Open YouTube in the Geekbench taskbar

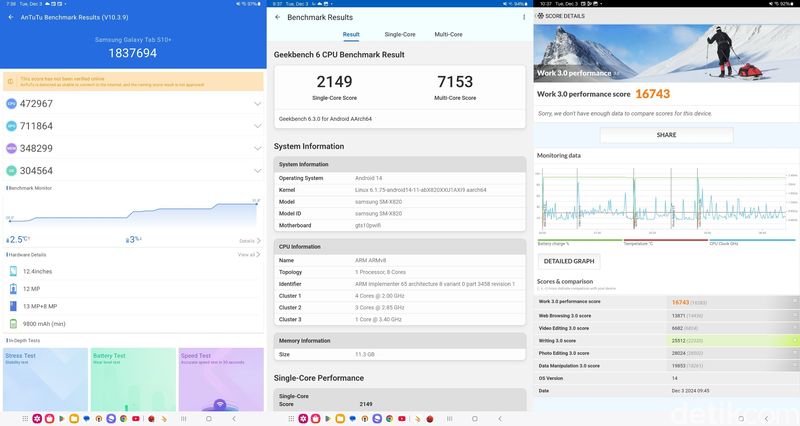tap(402, 418)
